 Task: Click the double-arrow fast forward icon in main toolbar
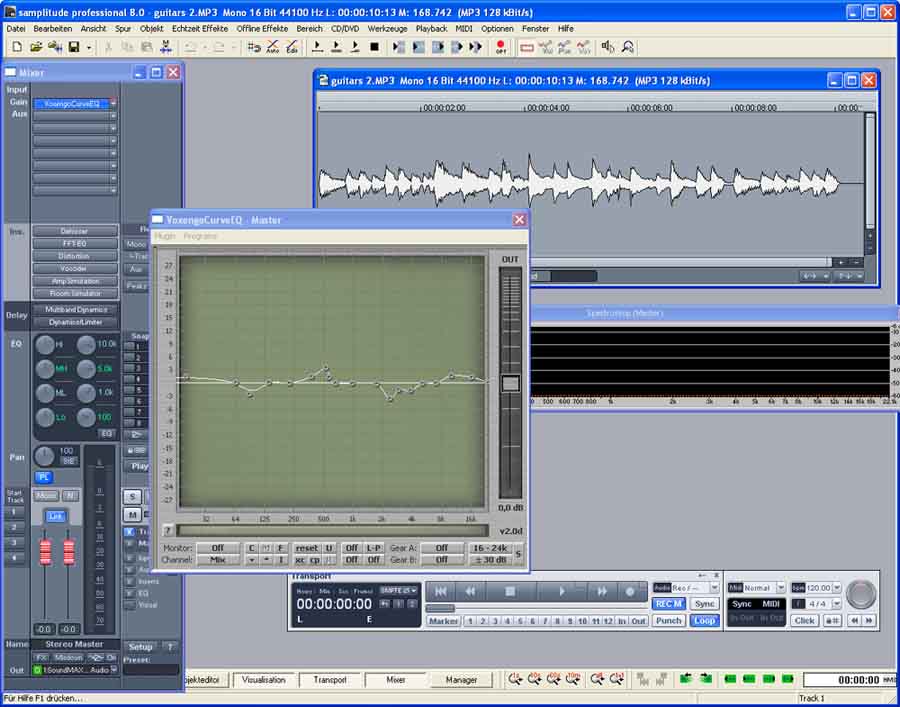(x=475, y=47)
